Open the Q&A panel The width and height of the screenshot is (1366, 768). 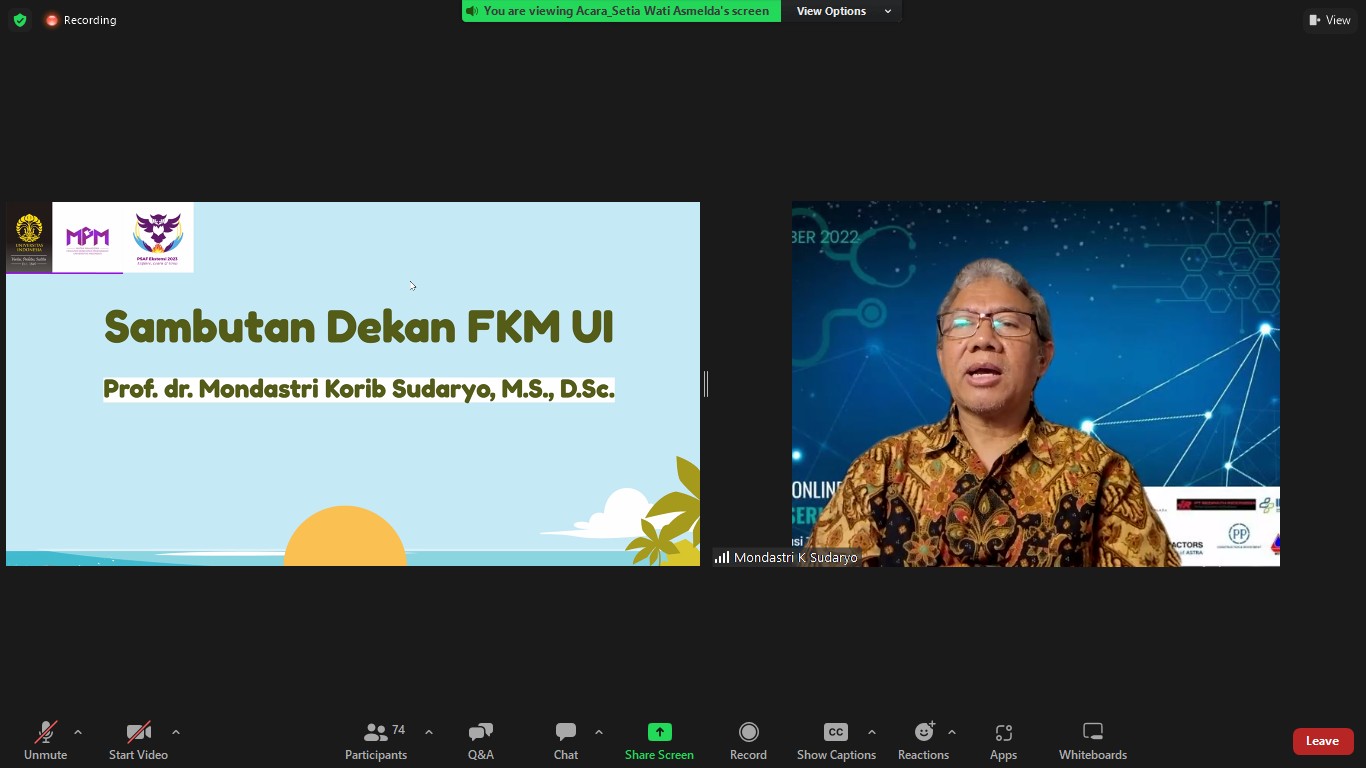click(x=480, y=740)
